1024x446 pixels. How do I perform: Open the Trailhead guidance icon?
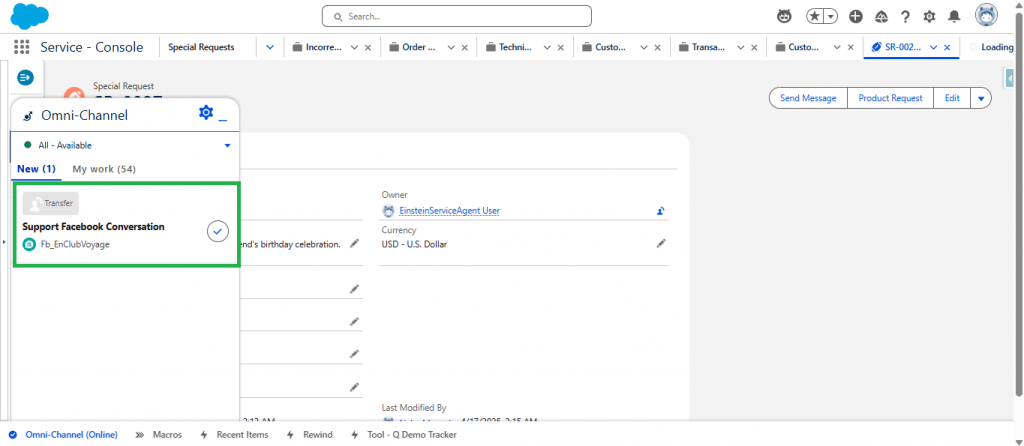tap(880, 16)
